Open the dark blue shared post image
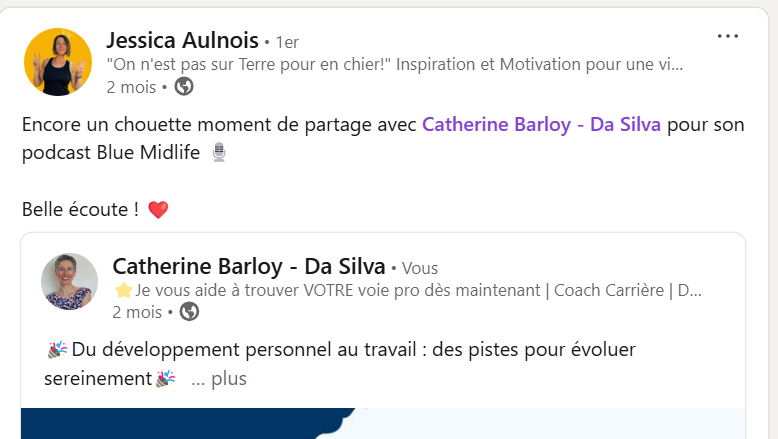This screenshot has height=439, width=778. click(x=383, y=423)
